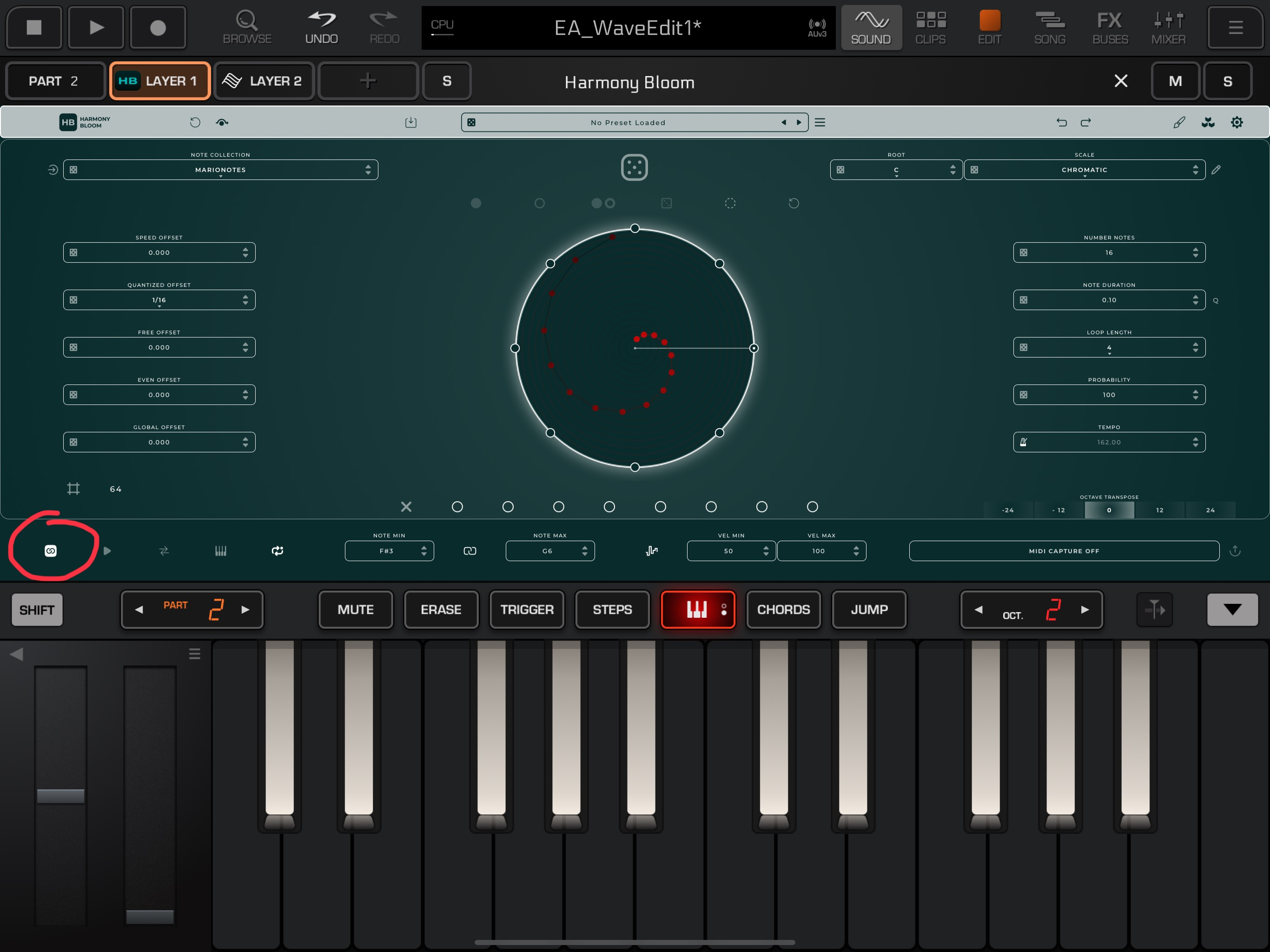Click the link icon between Note Min and Max
Viewport: 1270px width, 952px height.
point(470,551)
